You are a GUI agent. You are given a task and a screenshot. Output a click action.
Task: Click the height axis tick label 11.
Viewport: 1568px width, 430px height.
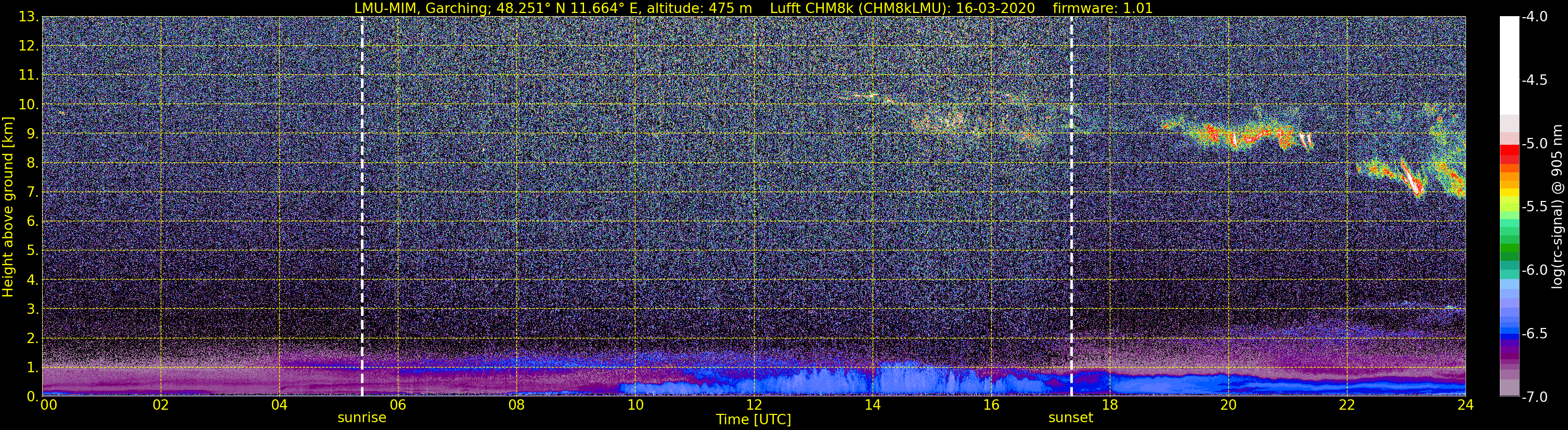pos(28,75)
